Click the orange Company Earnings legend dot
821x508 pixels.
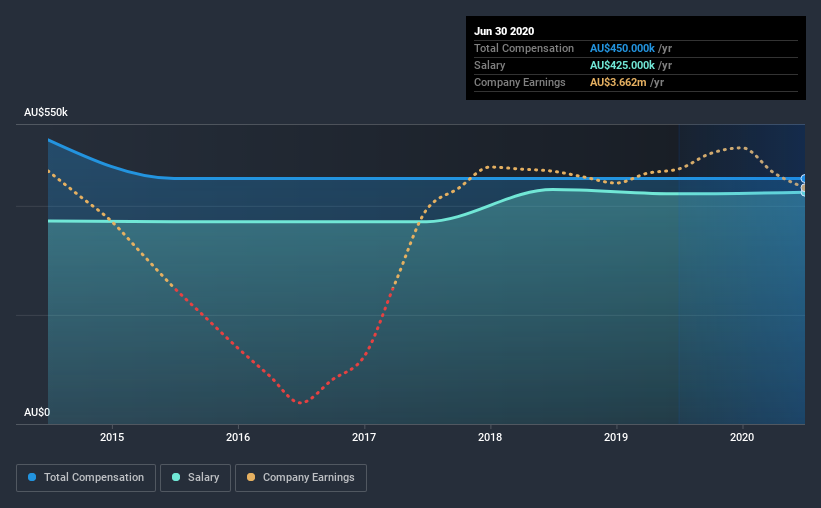coord(251,477)
